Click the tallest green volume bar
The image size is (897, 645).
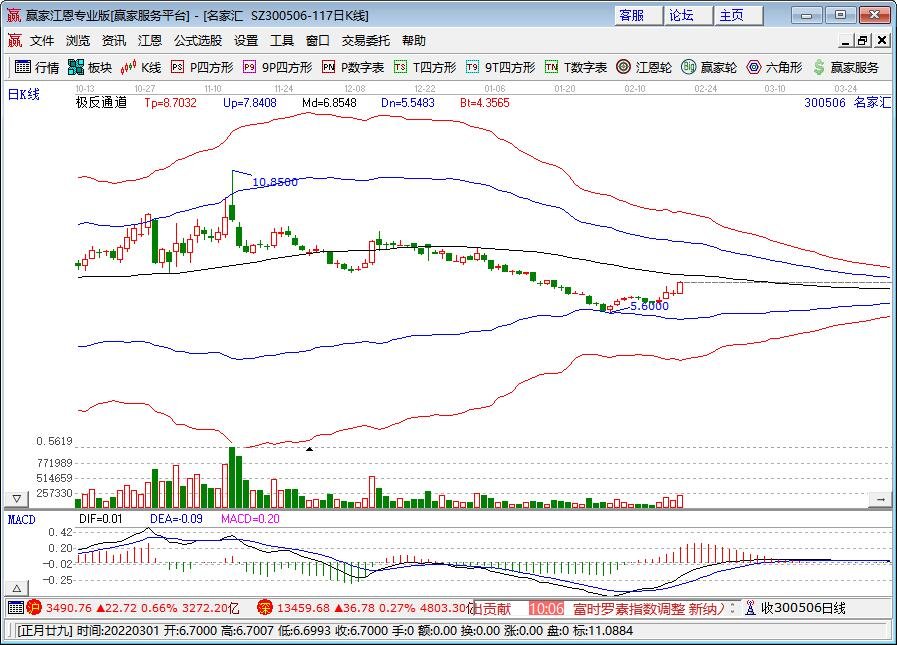click(232, 477)
